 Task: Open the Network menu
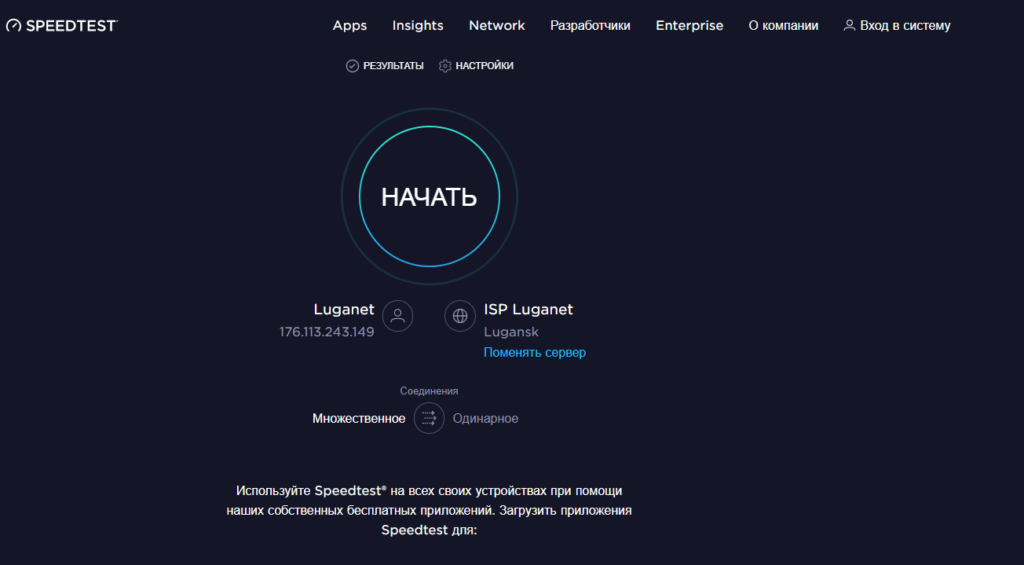point(497,26)
